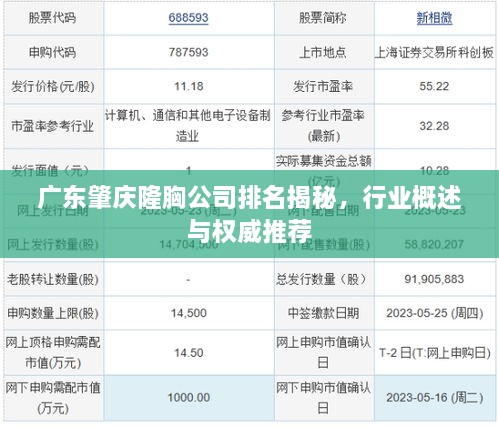Open the stock code link 688593

coord(188,18)
